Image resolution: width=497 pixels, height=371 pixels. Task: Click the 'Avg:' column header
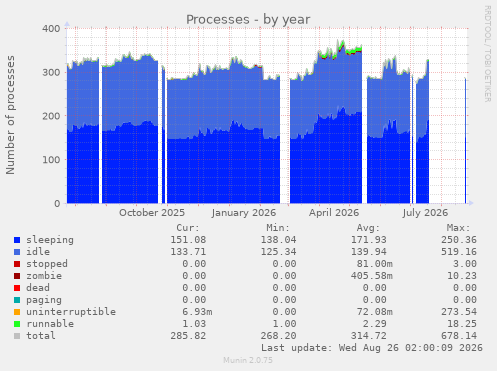368,228
